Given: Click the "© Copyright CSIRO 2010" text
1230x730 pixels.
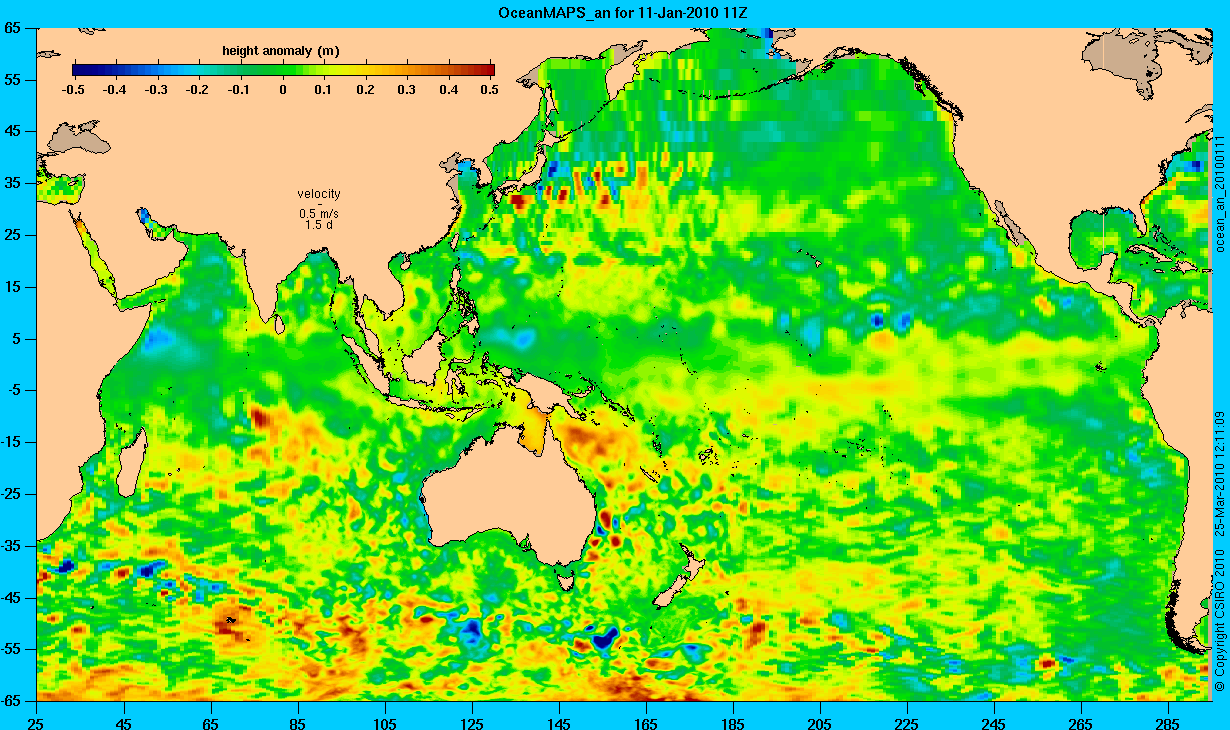Looking at the screenshot, I should coord(1219,622).
